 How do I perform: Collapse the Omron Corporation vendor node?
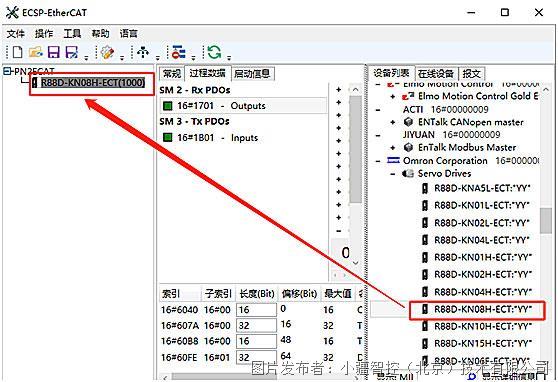378,161
